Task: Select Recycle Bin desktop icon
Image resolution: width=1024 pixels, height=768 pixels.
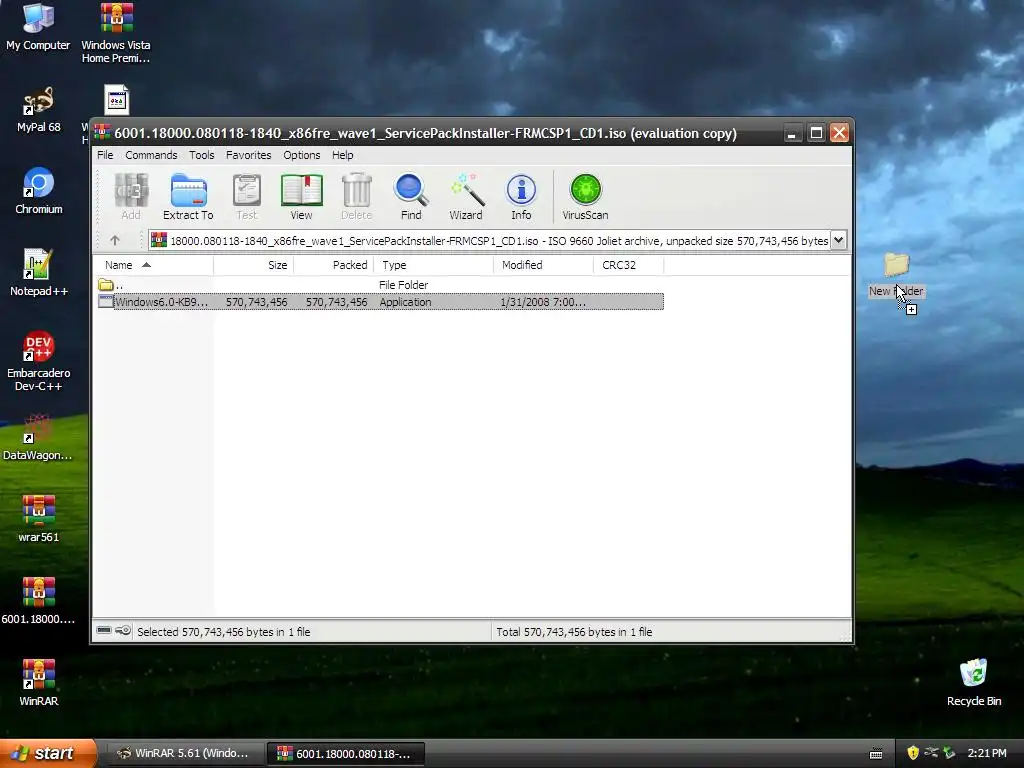Action: (974, 683)
